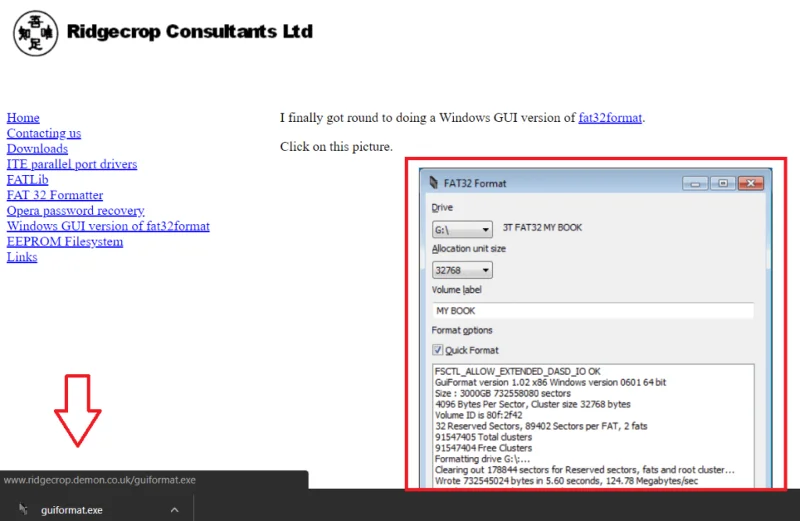Open Opera password recovery link
This screenshot has height=521, width=800.
point(76,211)
